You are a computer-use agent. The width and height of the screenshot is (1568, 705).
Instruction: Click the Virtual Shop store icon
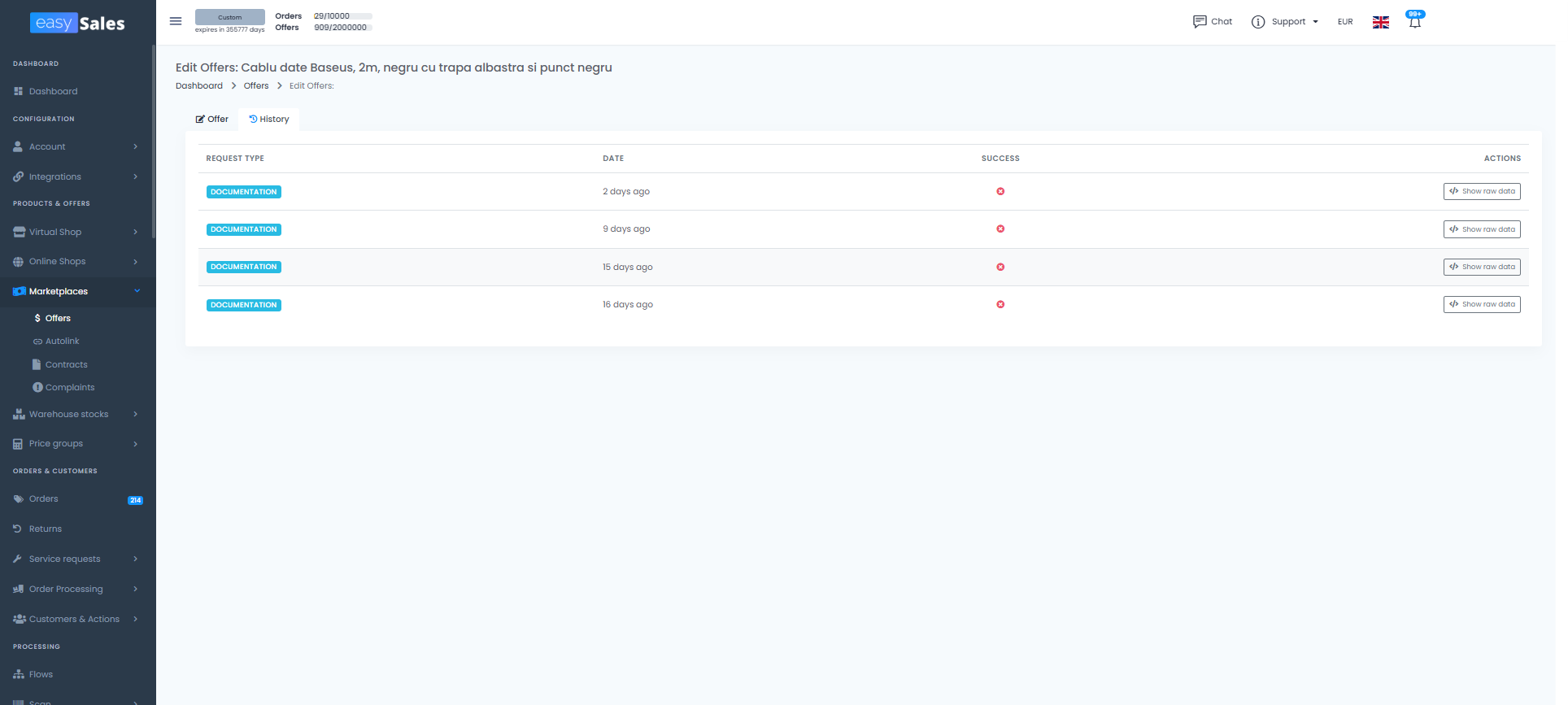tap(19, 232)
